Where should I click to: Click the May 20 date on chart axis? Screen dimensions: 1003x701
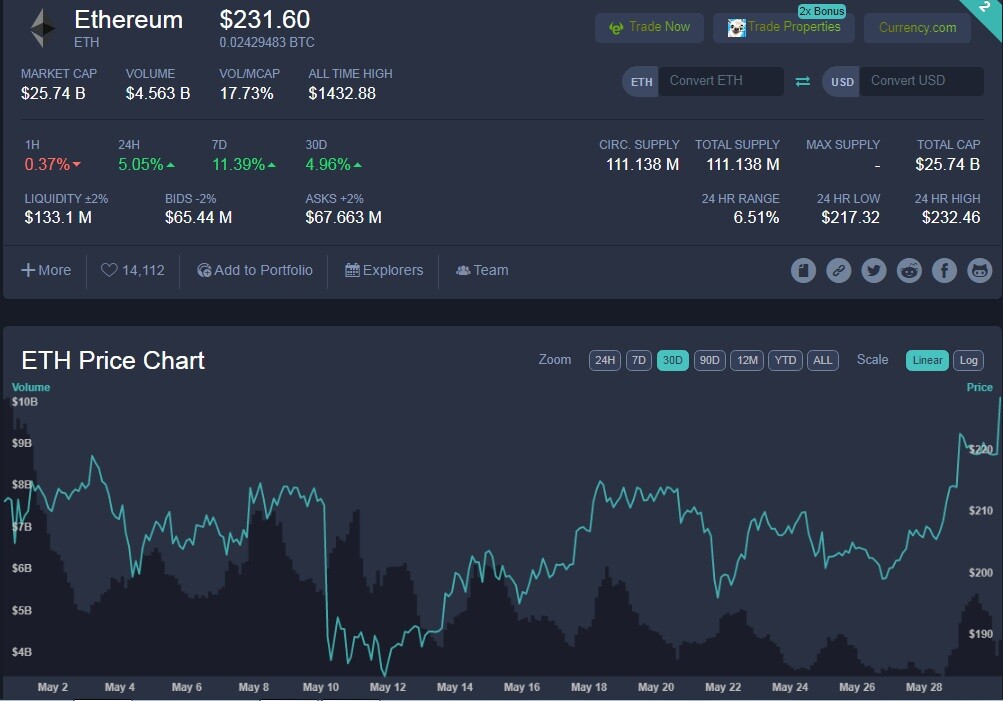coord(656,687)
